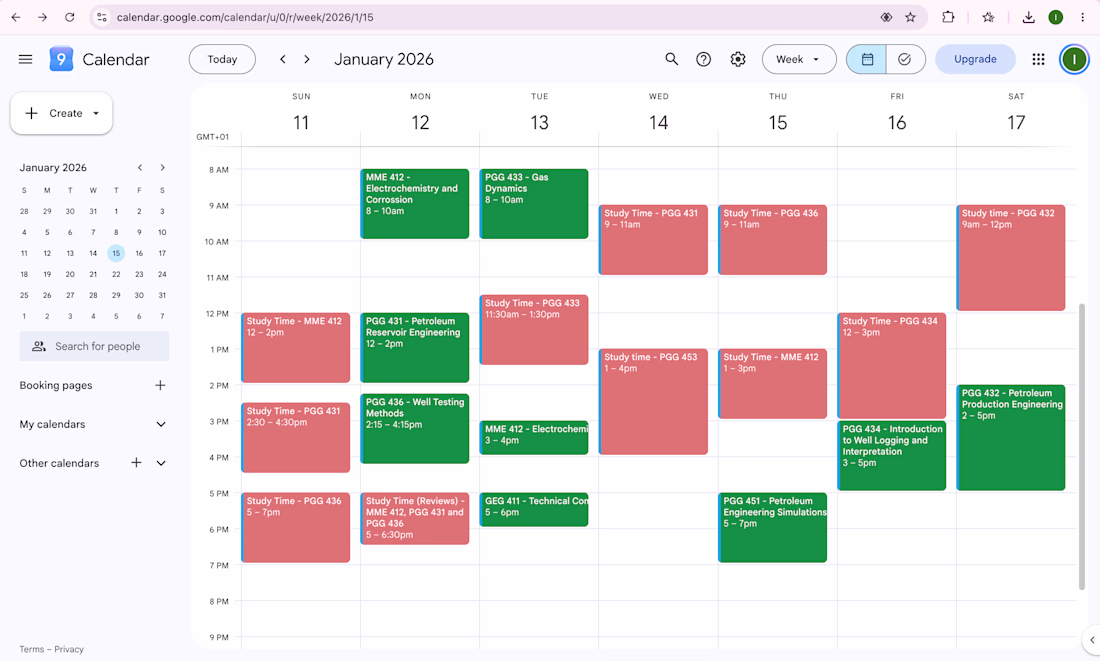Show the side panel chevron
This screenshot has width=1100, height=661.
[x=1092, y=639]
